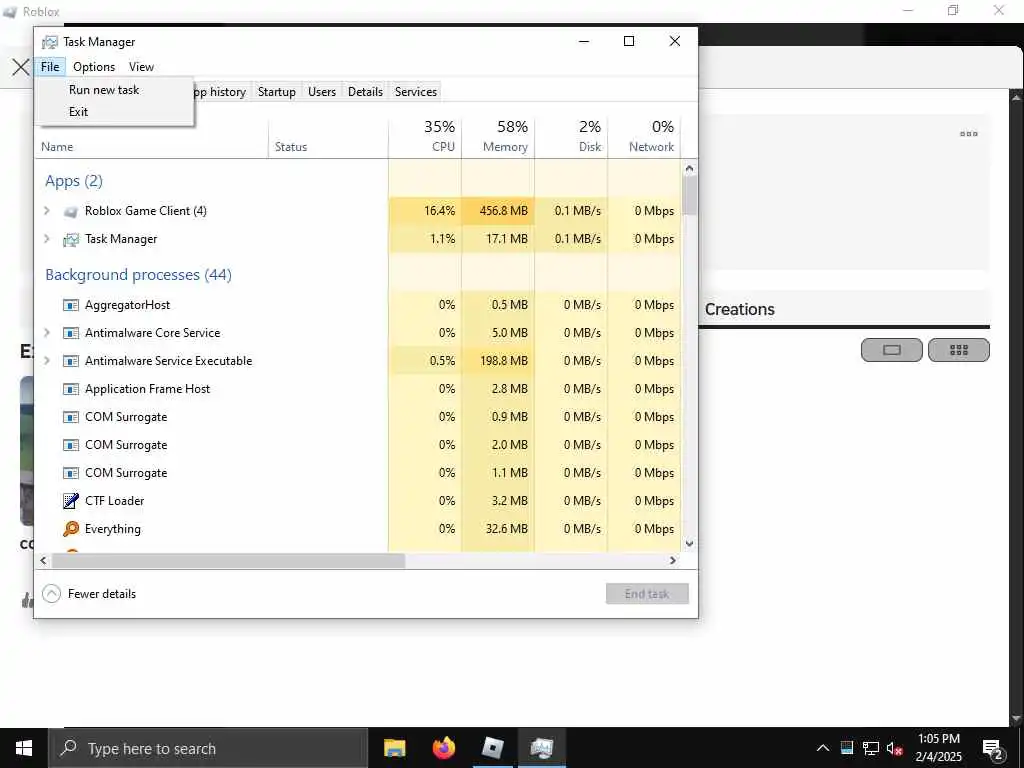Sort processes by Status column
Viewport: 1024px width, 768px height.
coord(328,136)
